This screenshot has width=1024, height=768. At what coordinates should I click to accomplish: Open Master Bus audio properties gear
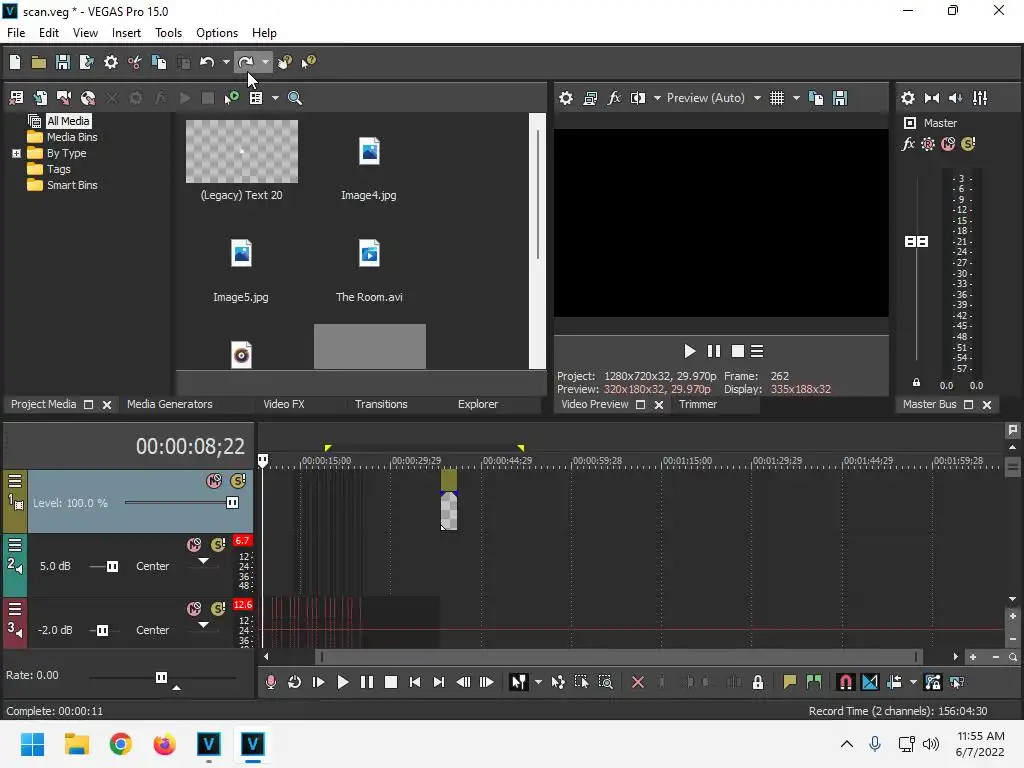point(908,98)
